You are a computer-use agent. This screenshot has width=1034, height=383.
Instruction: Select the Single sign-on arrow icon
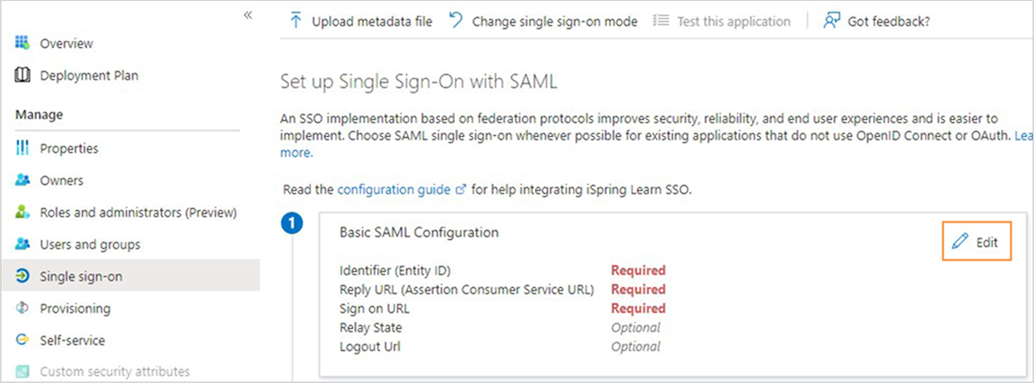[22, 276]
